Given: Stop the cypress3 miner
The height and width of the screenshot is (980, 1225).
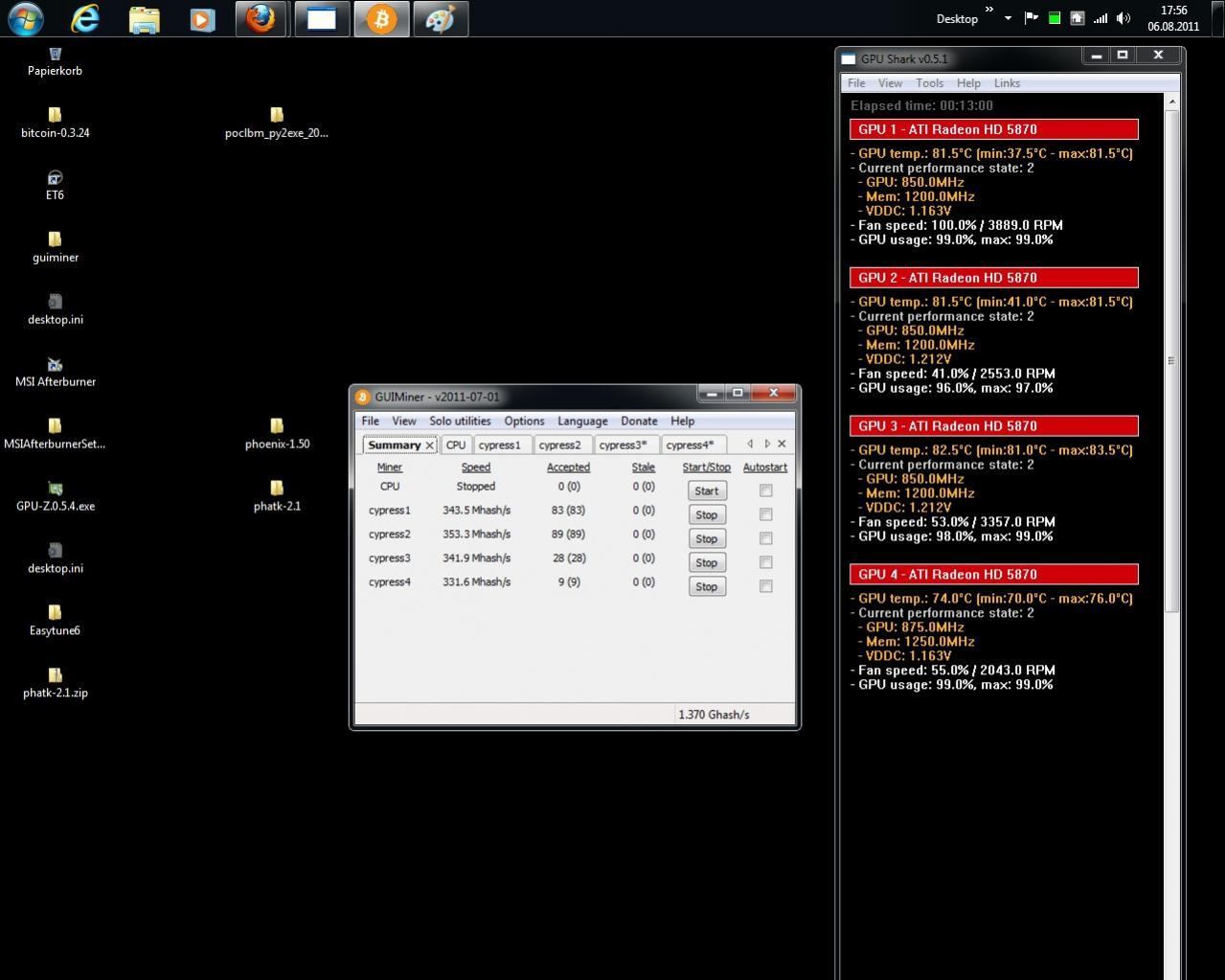Looking at the screenshot, I should (707, 562).
